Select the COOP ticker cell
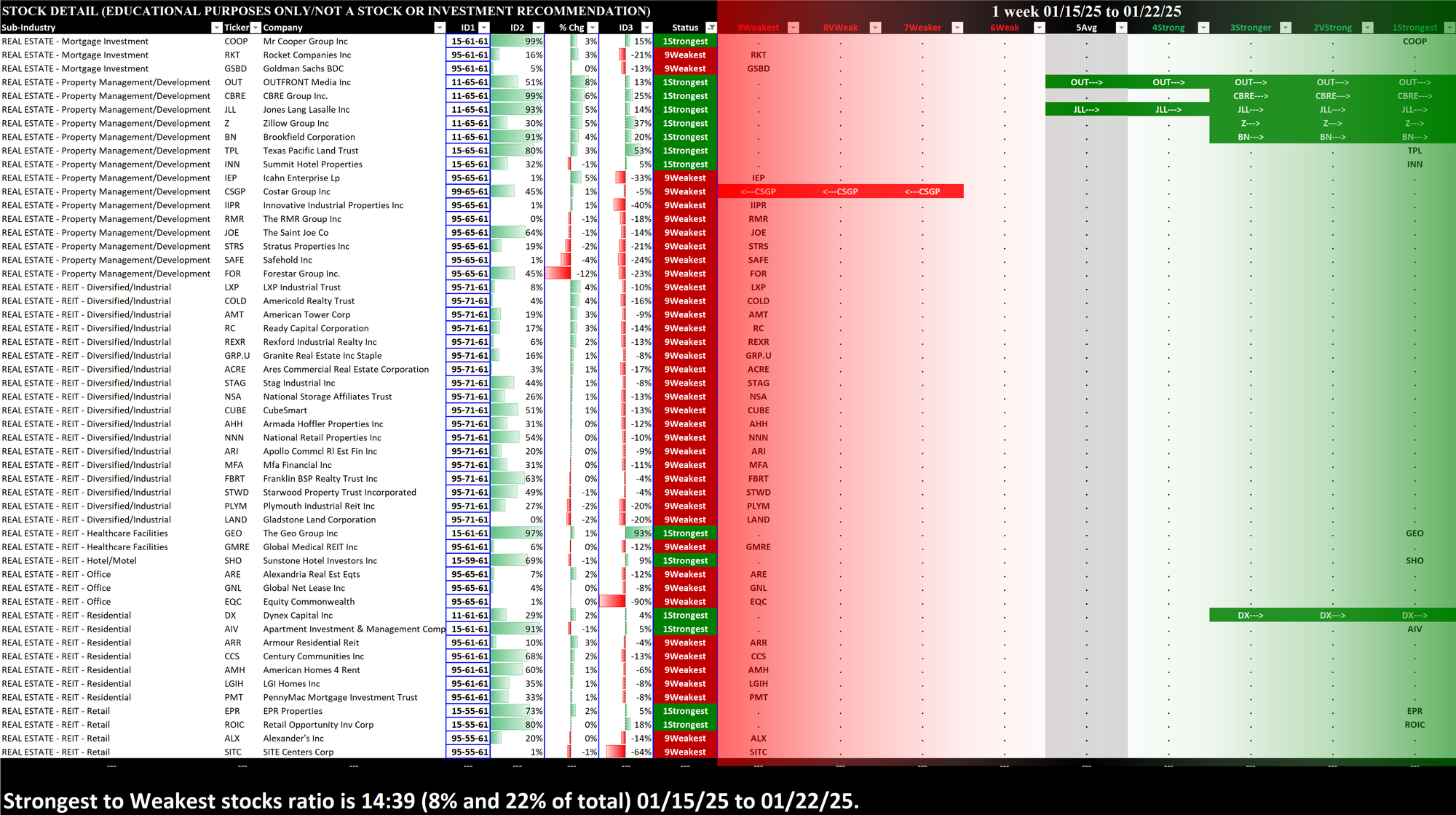 coord(236,41)
